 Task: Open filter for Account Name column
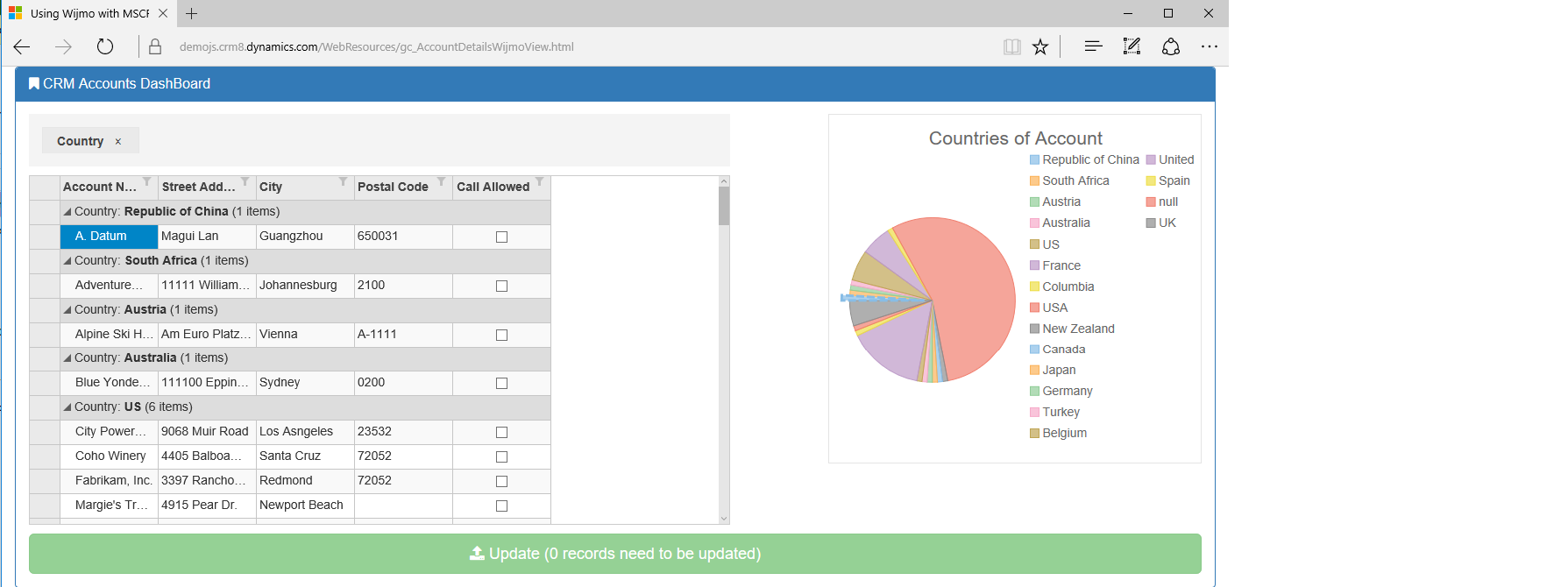click(147, 181)
